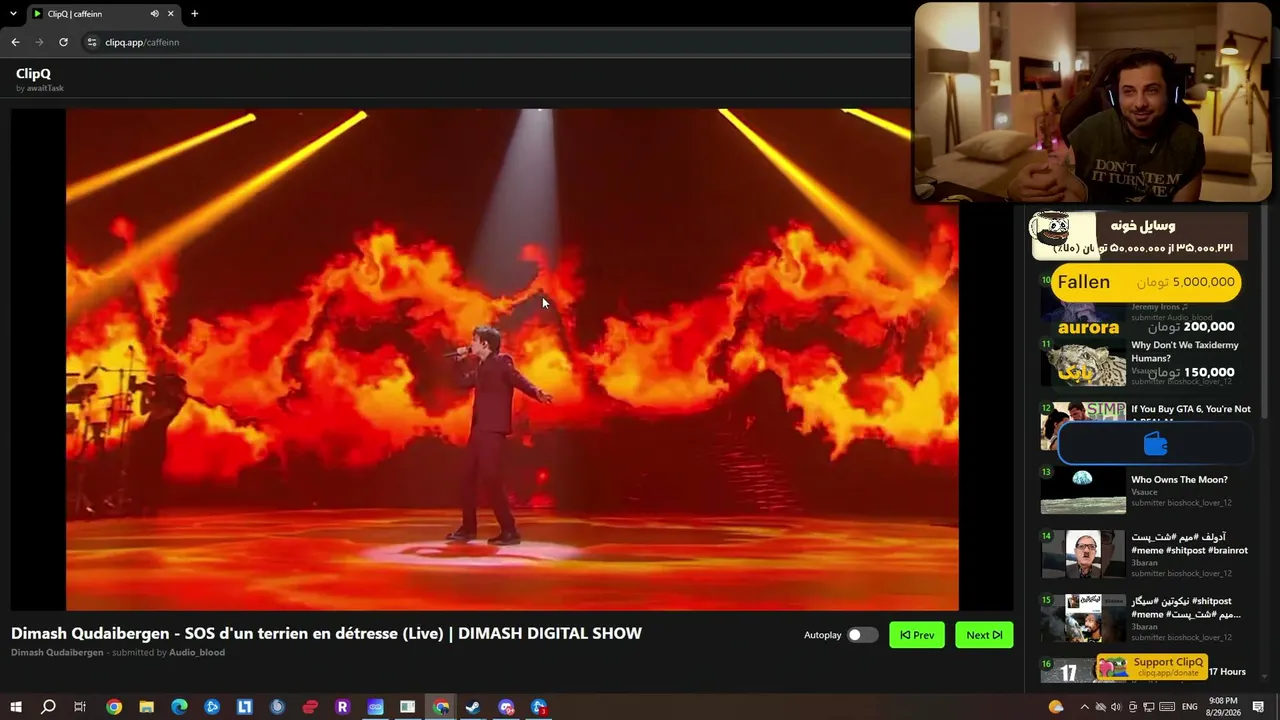Open Discord from the taskbar
Viewport: 1280px width, 720px height.
tap(506, 707)
